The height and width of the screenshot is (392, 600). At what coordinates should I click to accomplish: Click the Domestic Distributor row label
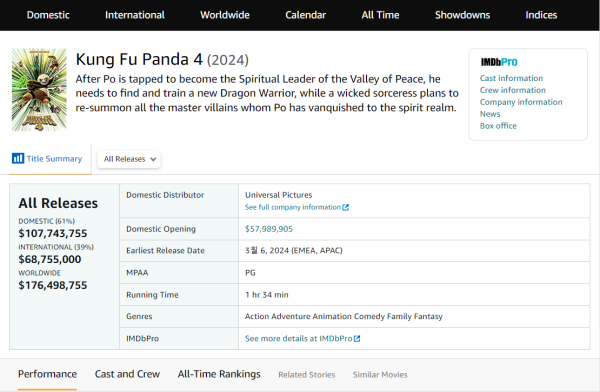coord(165,195)
